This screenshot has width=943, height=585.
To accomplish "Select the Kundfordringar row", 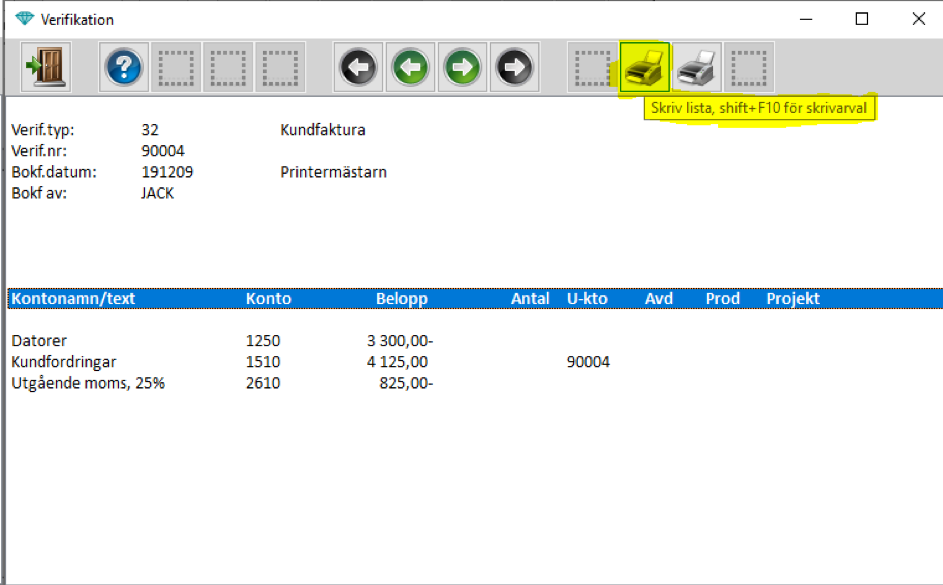I will (x=475, y=362).
